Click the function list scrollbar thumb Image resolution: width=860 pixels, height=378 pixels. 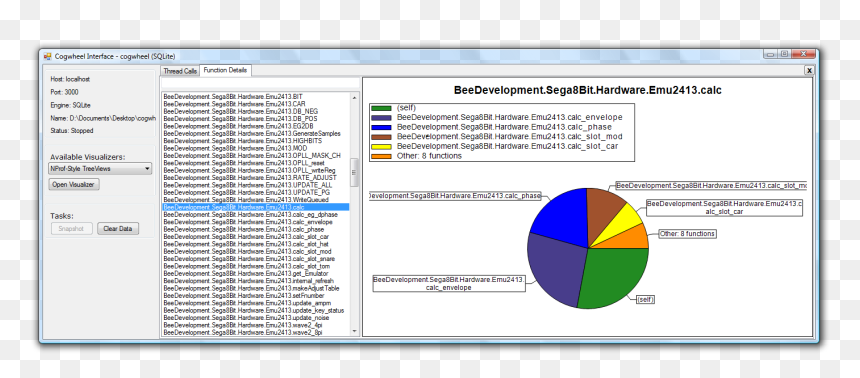pos(354,172)
